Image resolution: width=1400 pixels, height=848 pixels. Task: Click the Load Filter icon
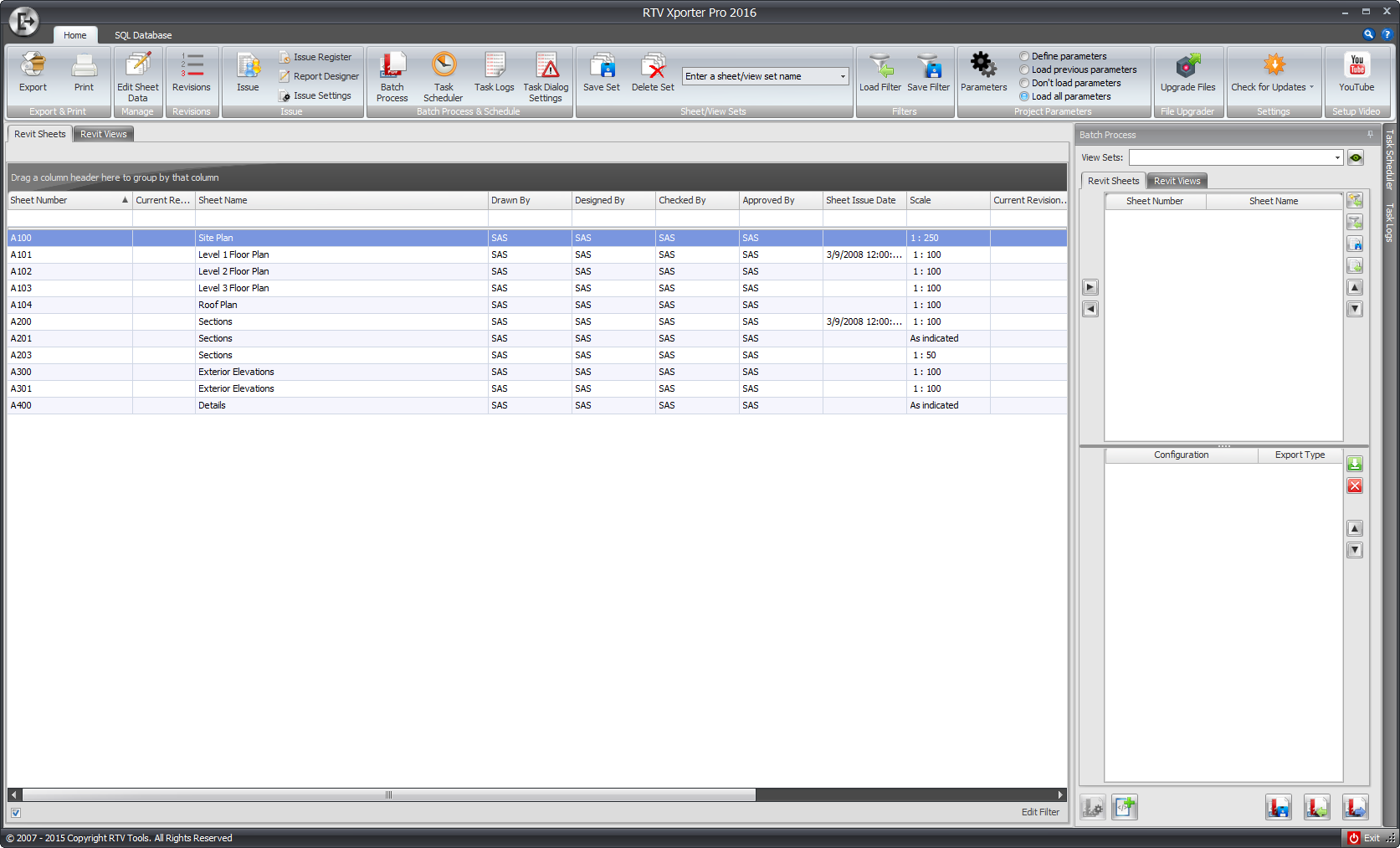(879, 75)
